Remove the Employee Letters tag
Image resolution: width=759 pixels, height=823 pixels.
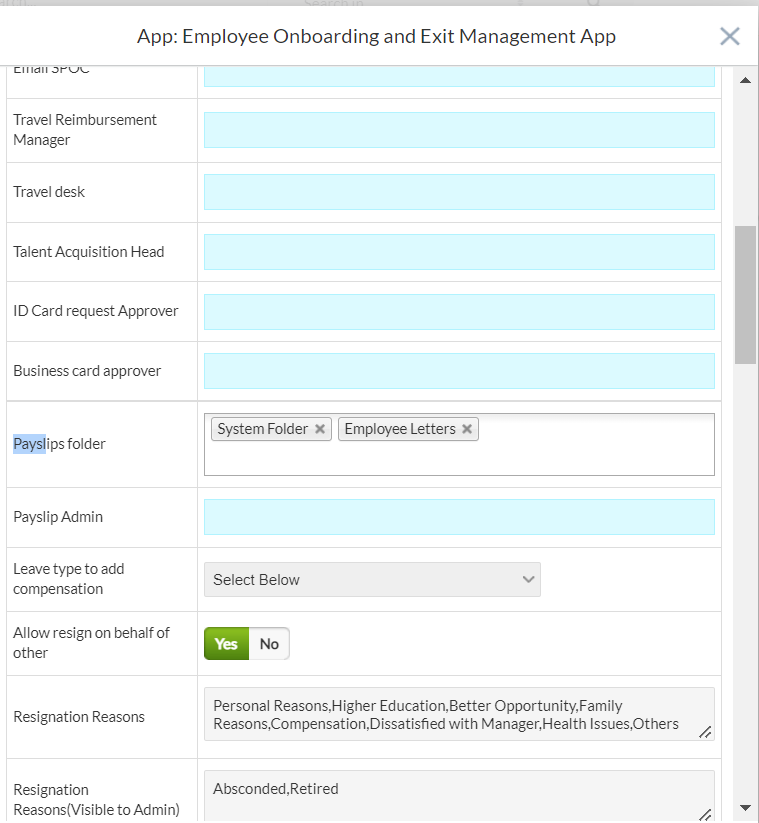pos(467,429)
